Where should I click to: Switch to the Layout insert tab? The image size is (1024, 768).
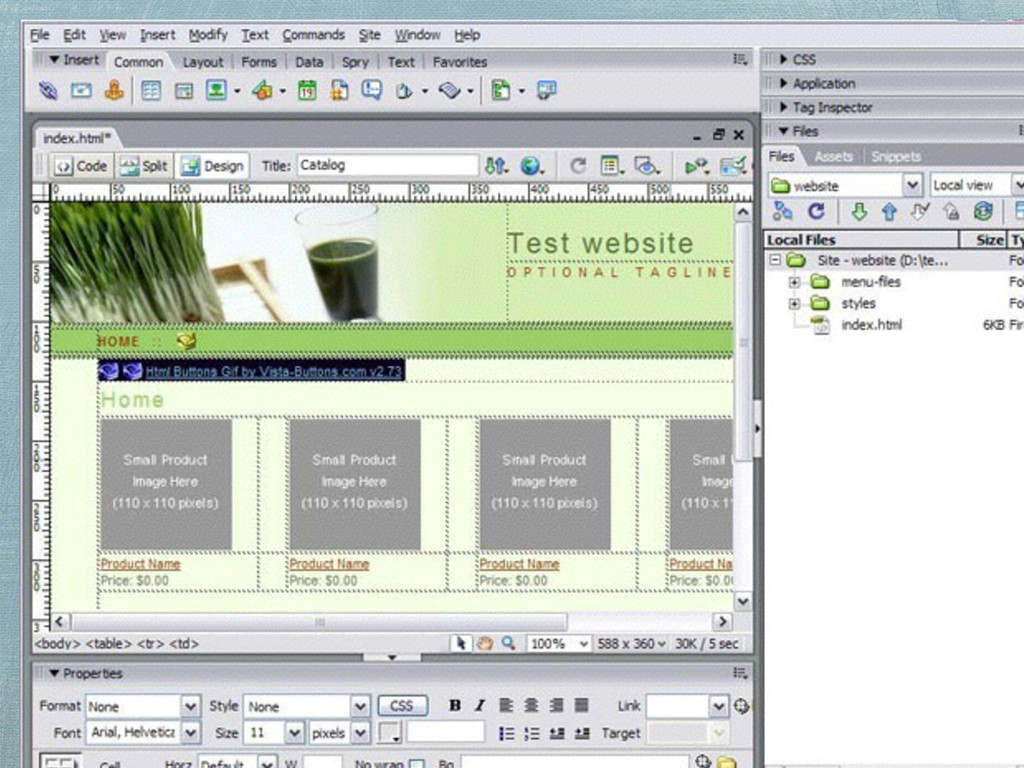[x=202, y=62]
